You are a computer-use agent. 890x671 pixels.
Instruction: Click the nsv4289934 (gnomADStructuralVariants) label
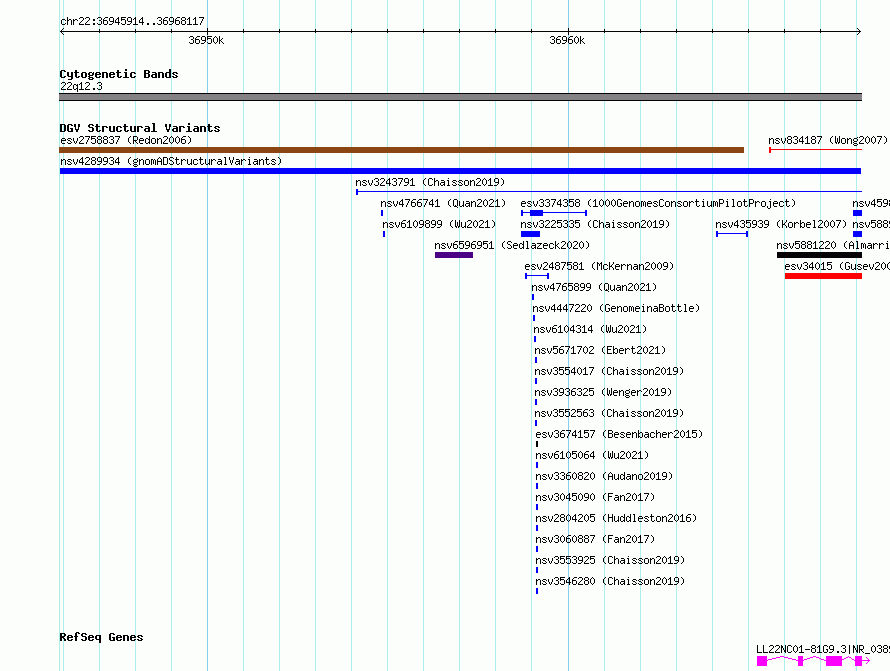click(x=171, y=161)
